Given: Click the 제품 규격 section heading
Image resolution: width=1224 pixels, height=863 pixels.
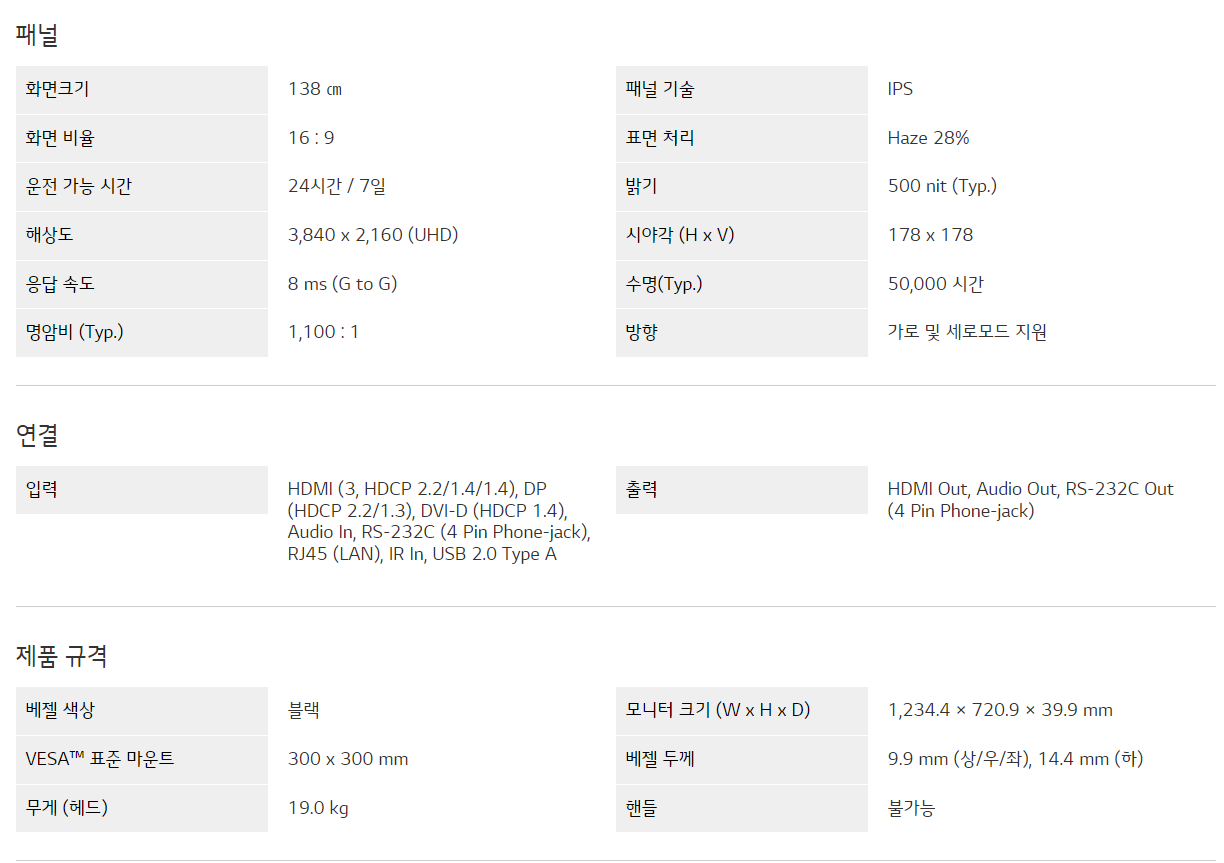Looking at the screenshot, I should coord(61,656).
